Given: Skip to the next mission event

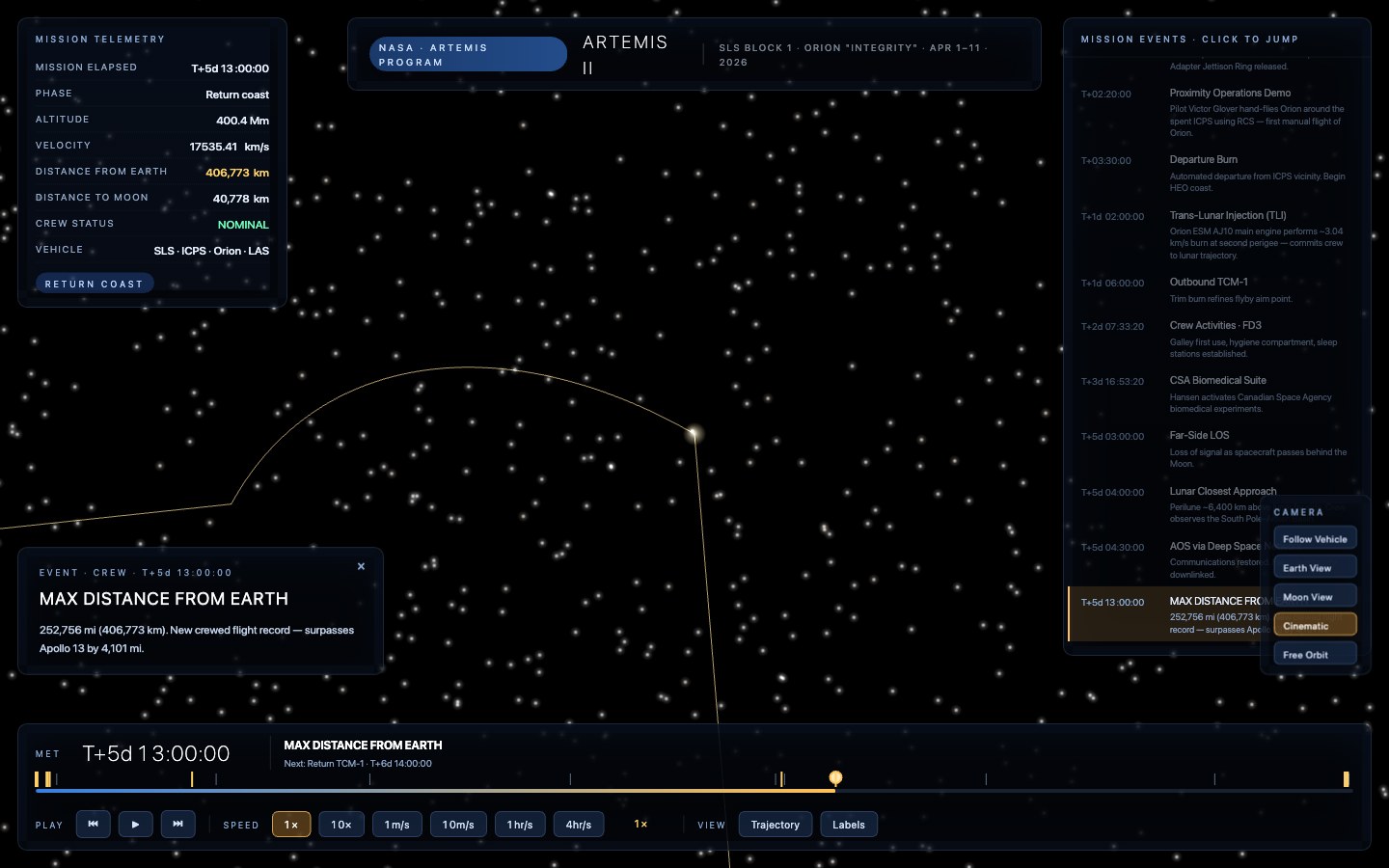Looking at the screenshot, I should 177,825.
